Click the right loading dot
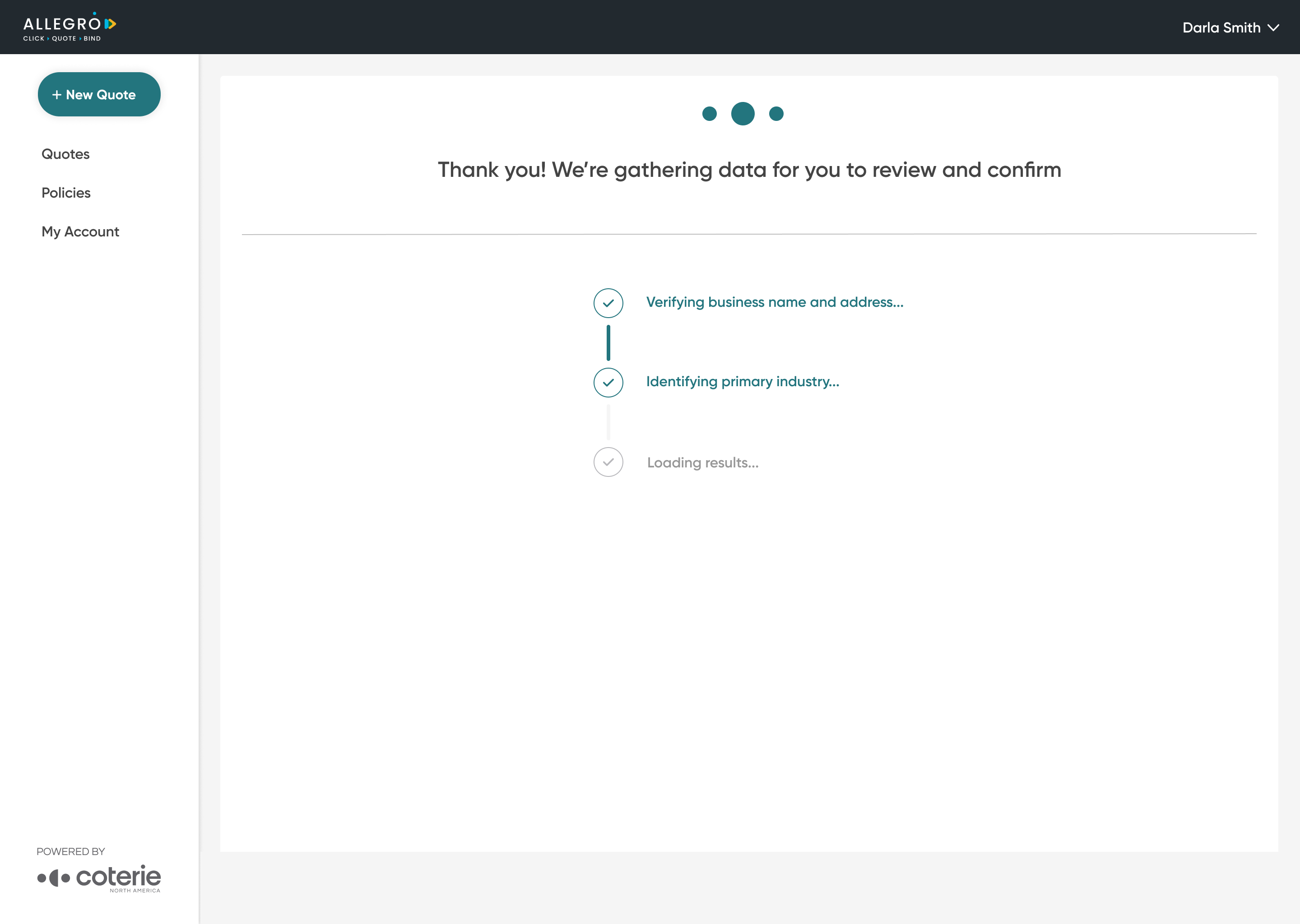This screenshot has width=1300, height=924. [x=776, y=114]
